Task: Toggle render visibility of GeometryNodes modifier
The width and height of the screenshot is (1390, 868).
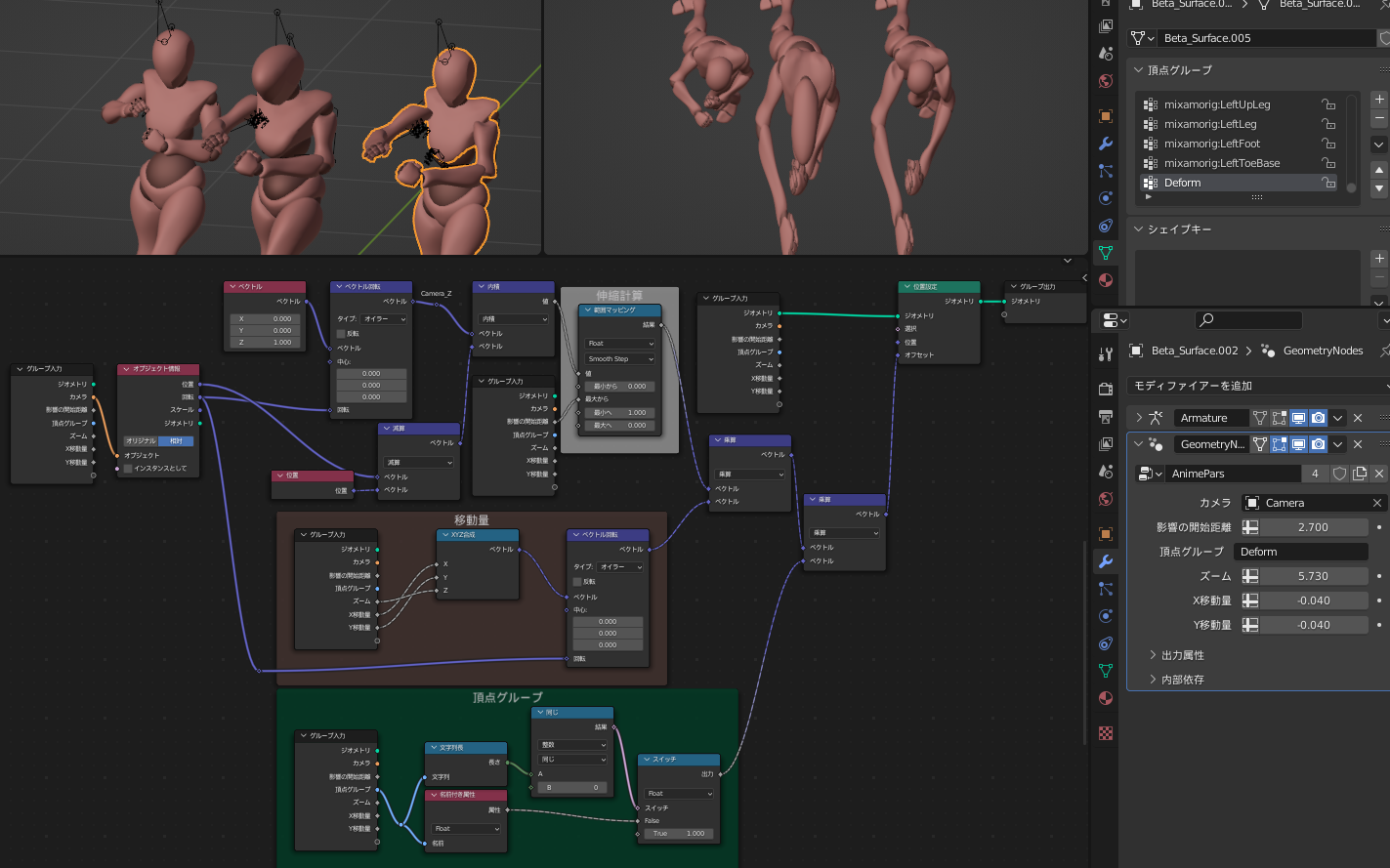Action: (x=1318, y=444)
